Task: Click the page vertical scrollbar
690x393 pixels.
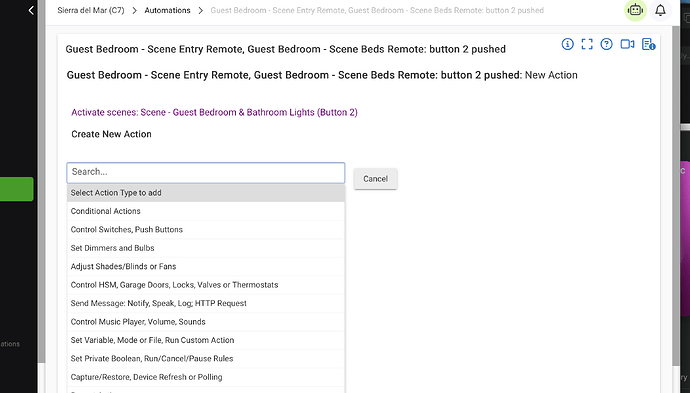Action: [x=676, y=195]
